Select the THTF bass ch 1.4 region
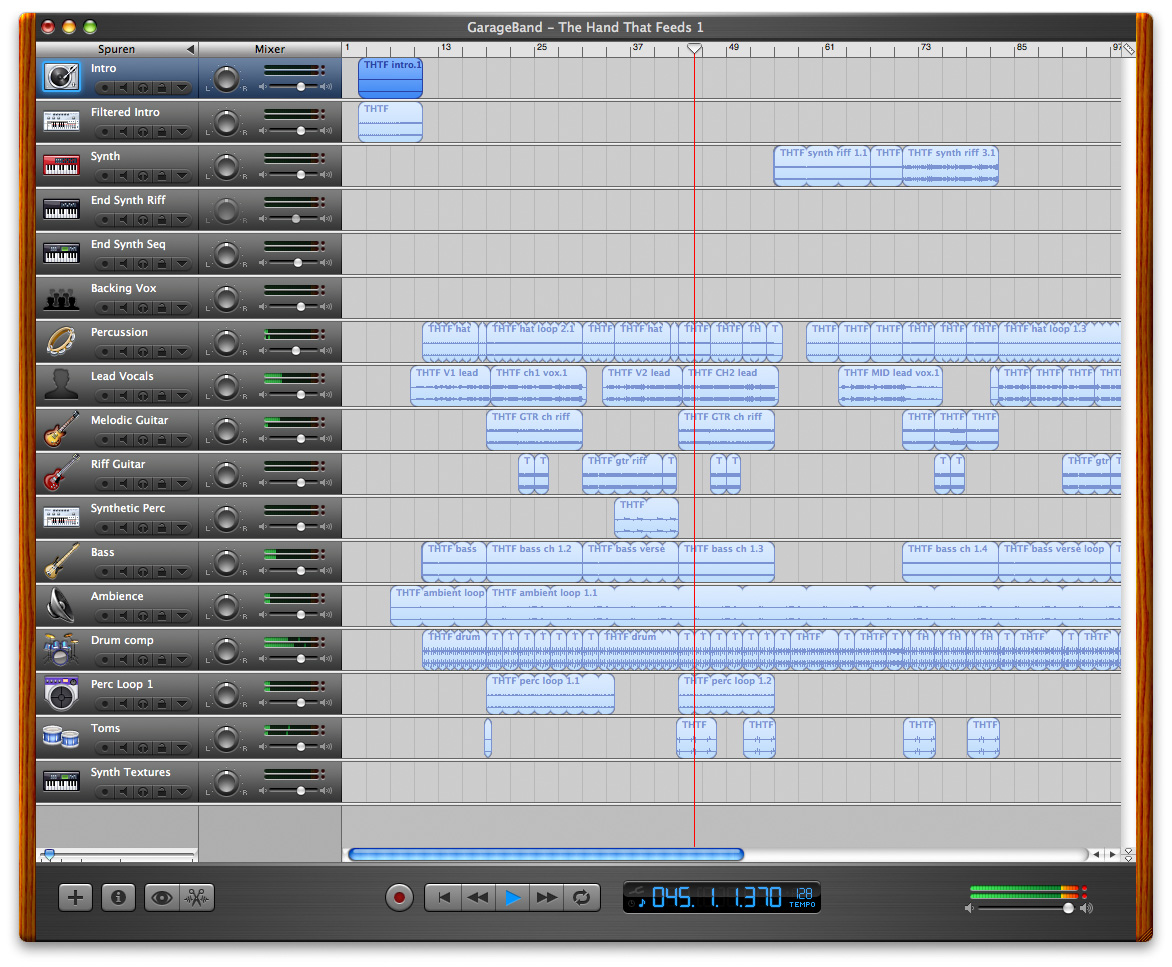This screenshot has height=967, width=1172. [x=950, y=562]
